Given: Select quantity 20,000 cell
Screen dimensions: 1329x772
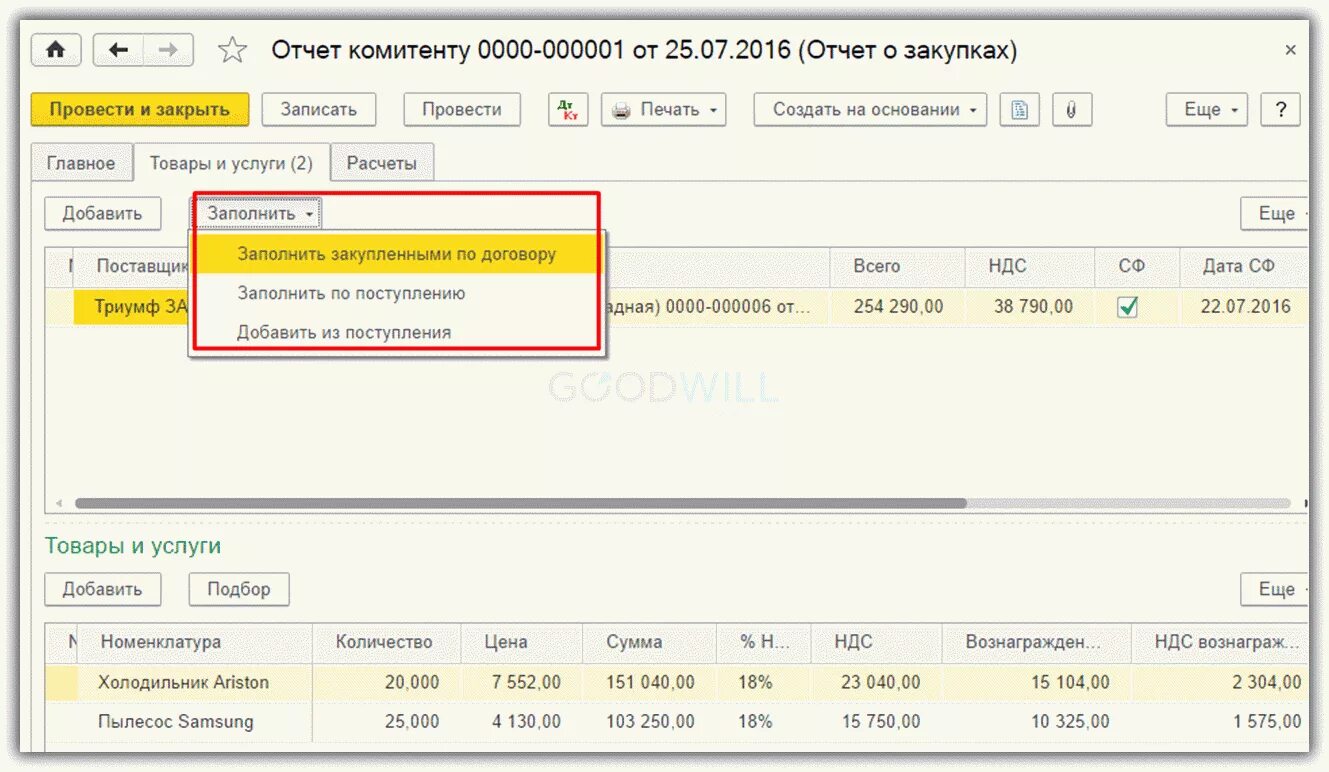Looking at the screenshot, I should (387, 683).
